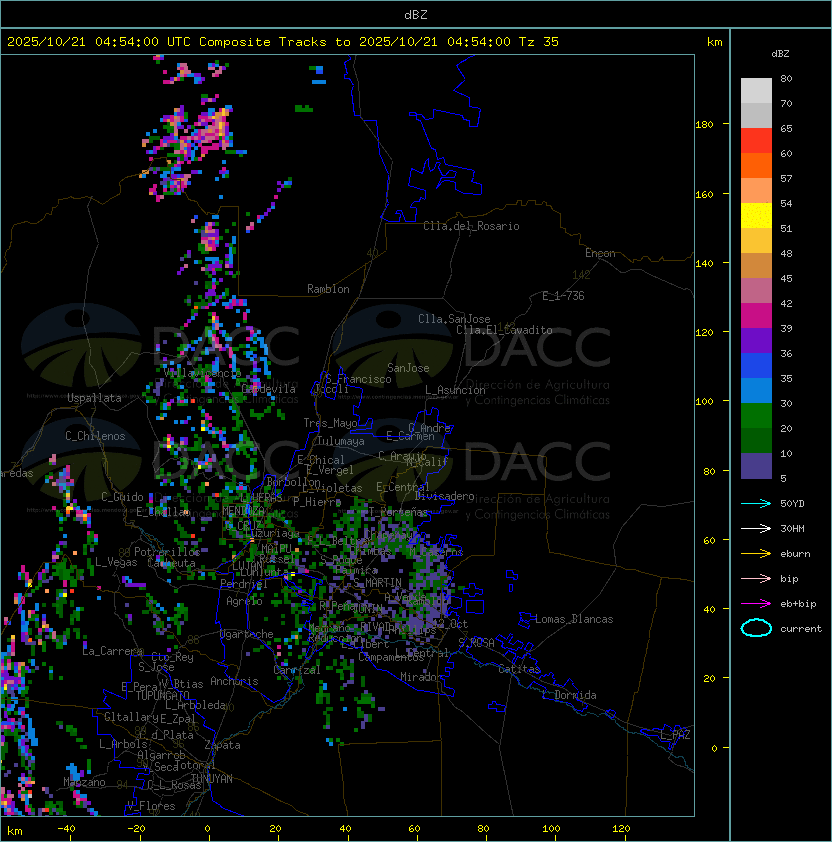
Task: Click the 'Manzano' map label
Action: coord(84,782)
